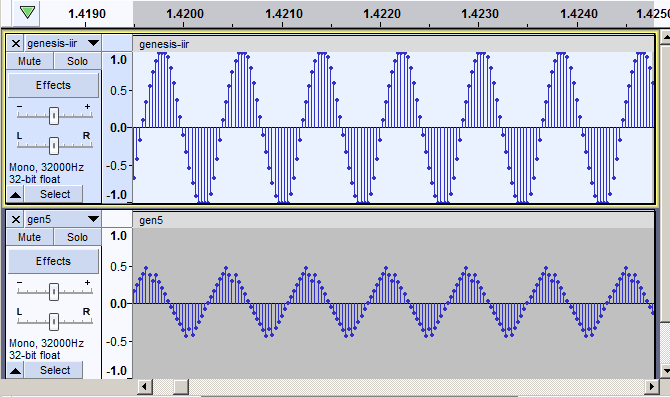Click the genesis-iir gain slider handle

pyautogui.click(x=54, y=116)
